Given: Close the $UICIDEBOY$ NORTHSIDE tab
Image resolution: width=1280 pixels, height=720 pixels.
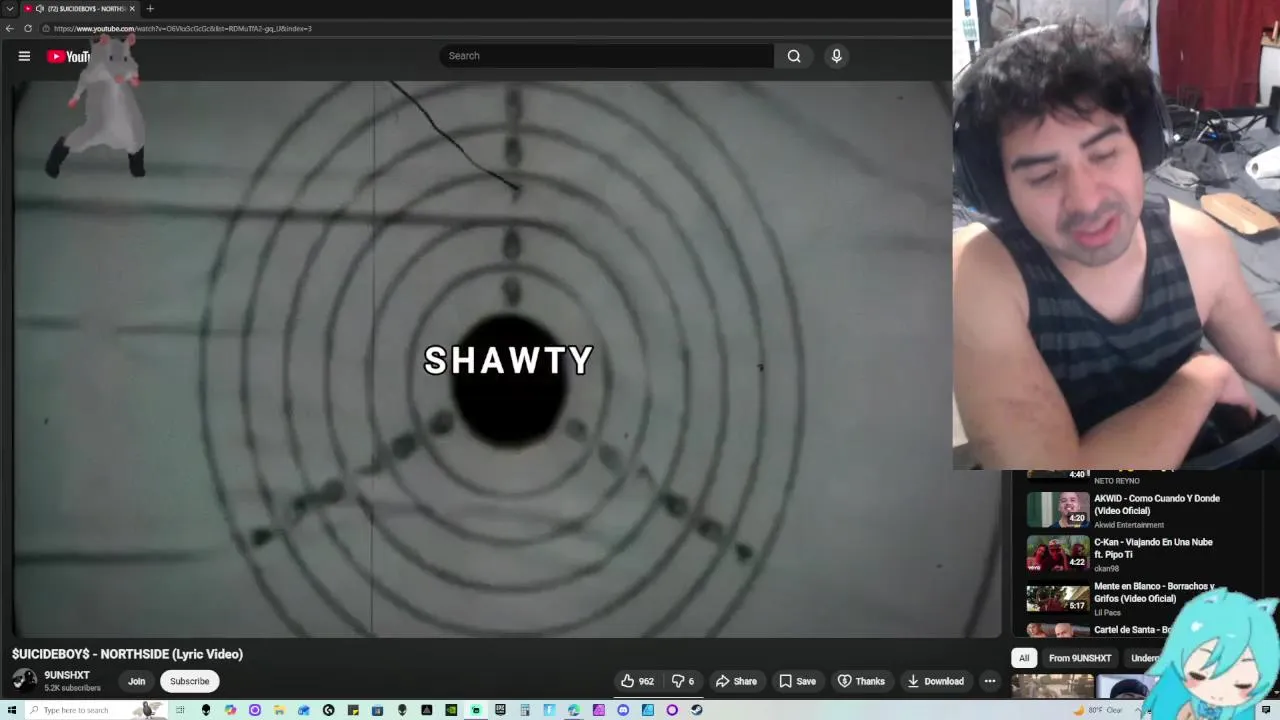Looking at the screenshot, I should (x=132, y=8).
